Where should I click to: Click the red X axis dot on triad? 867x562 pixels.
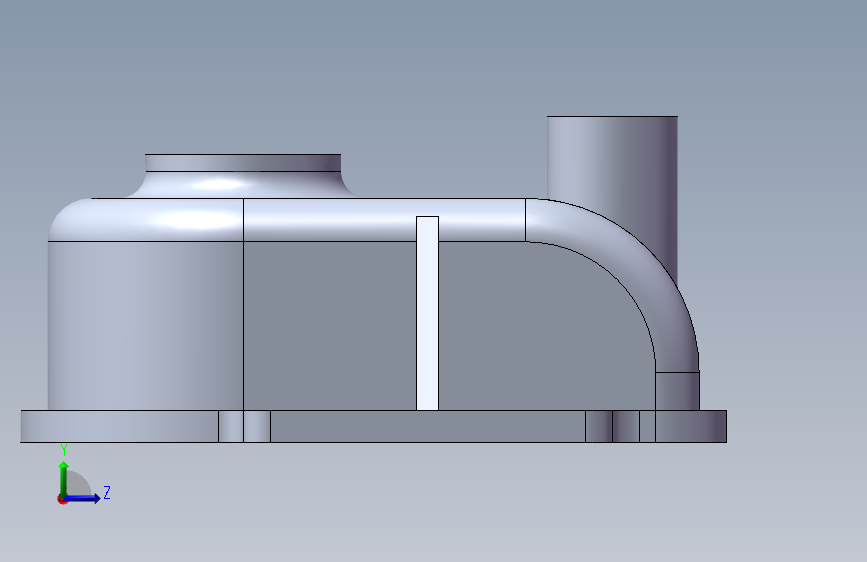tap(62, 500)
